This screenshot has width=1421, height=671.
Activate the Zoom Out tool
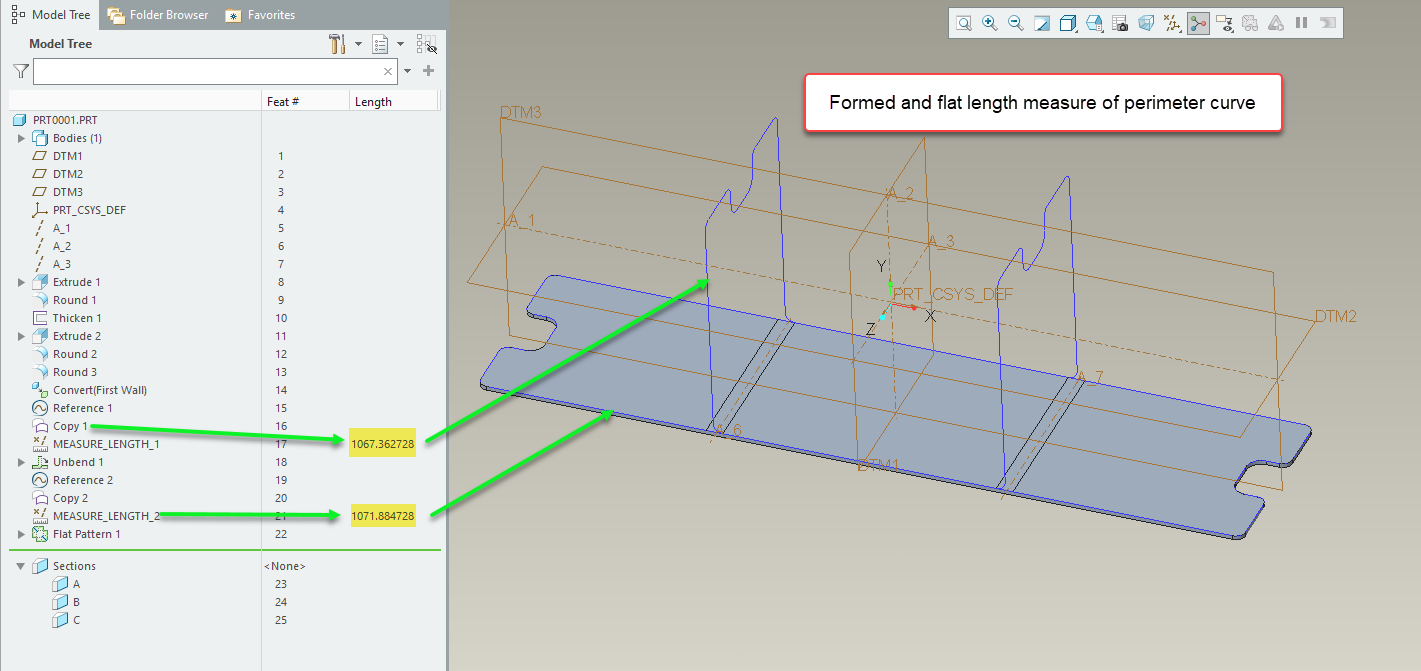[1015, 22]
